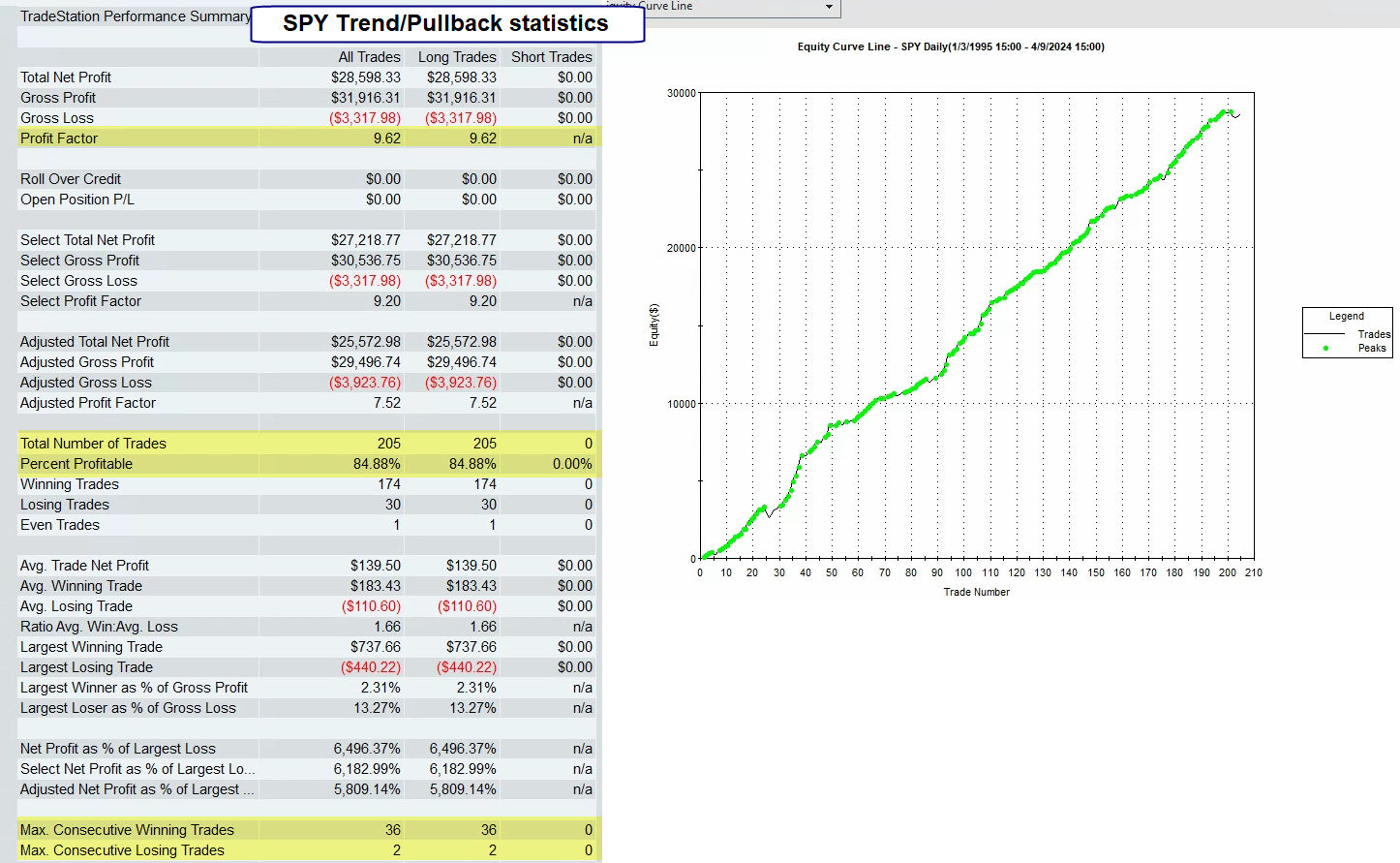Open the Equity Curve Line chart-type dropdown
Viewport: 1400px width, 863px height.
pos(829,7)
